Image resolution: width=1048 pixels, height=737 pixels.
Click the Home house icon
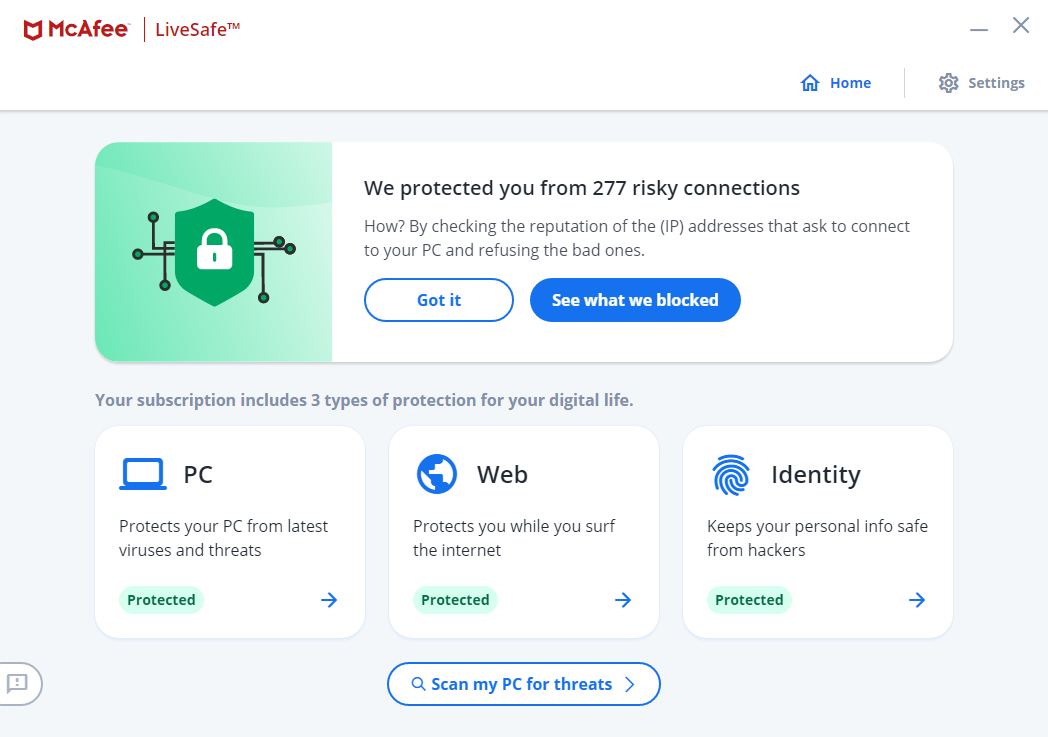810,83
